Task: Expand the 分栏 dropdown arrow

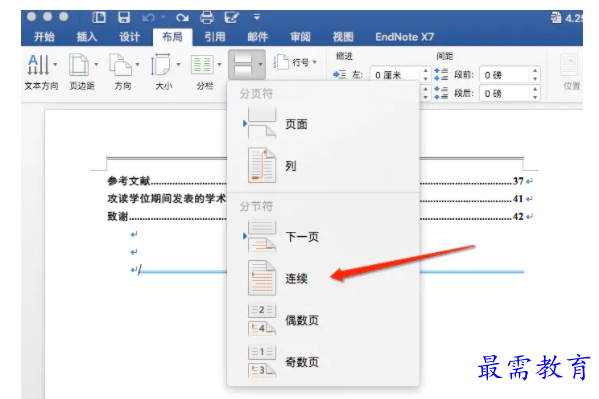Action: (x=219, y=65)
